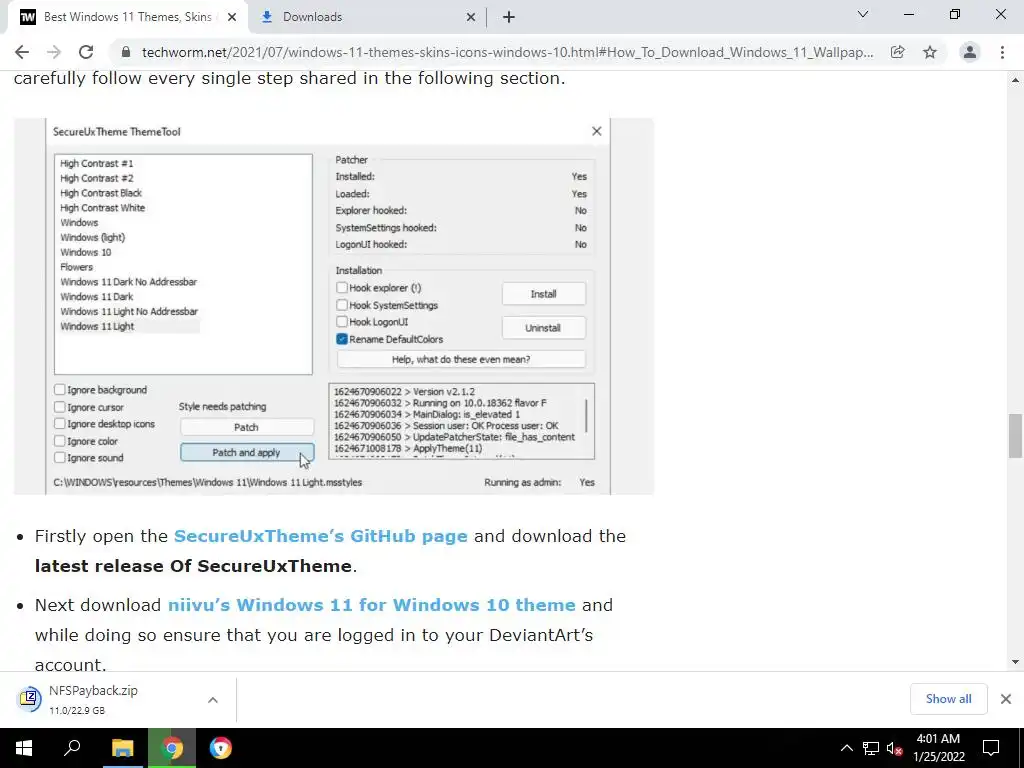Close the downloads shelf
The image size is (1024, 768).
click(x=1006, y=699)
